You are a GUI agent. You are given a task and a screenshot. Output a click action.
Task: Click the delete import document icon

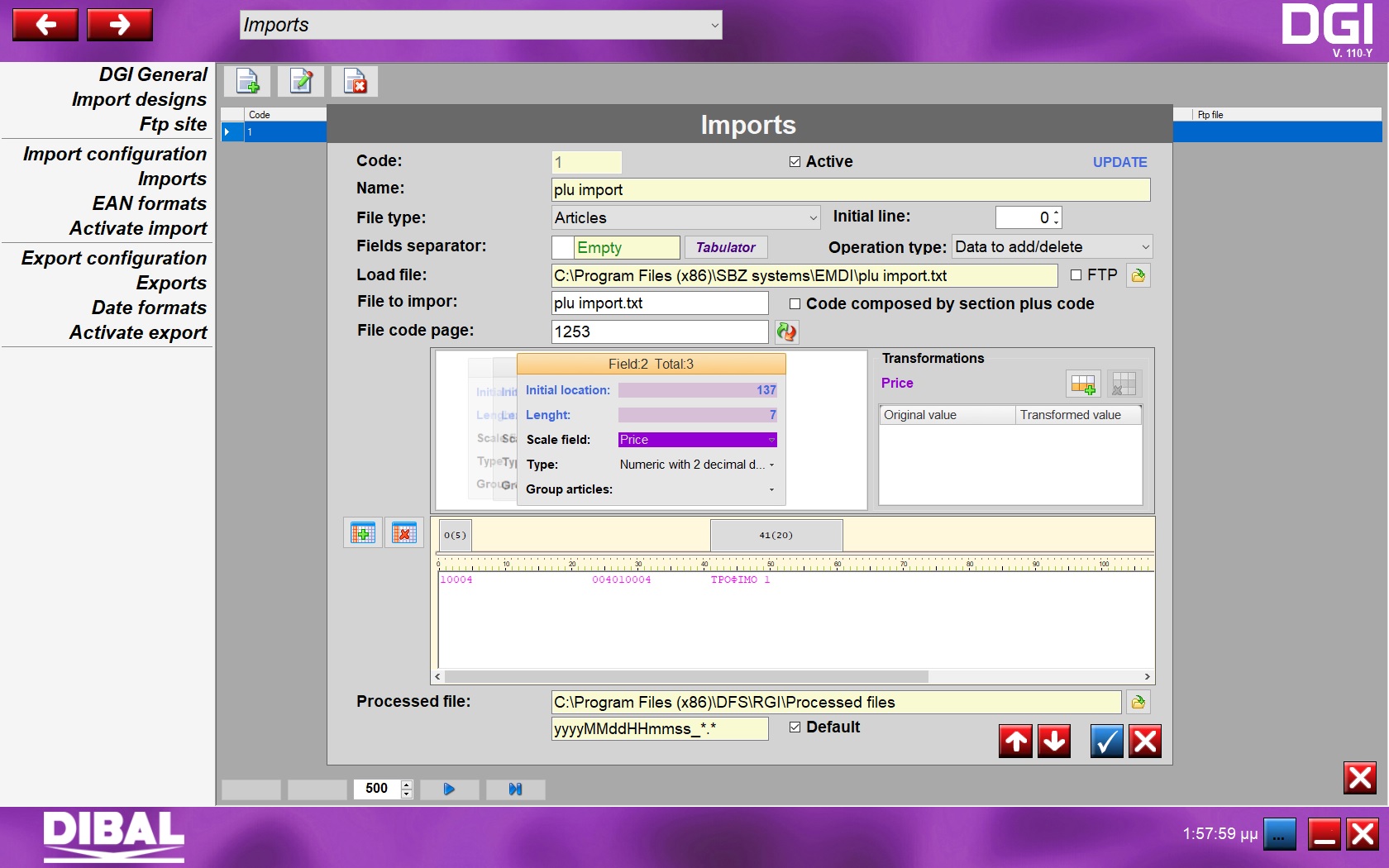tap(355, 81)
